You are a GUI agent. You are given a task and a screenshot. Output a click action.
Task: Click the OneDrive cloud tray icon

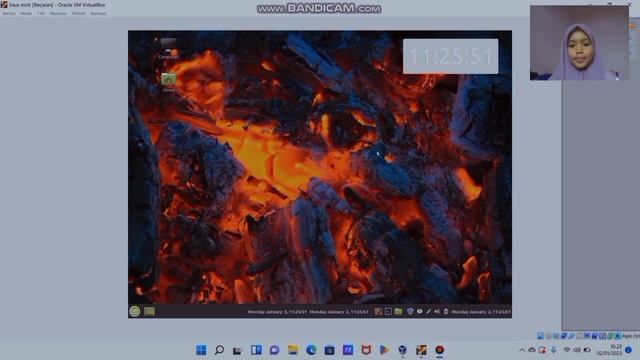pos(532,350)
